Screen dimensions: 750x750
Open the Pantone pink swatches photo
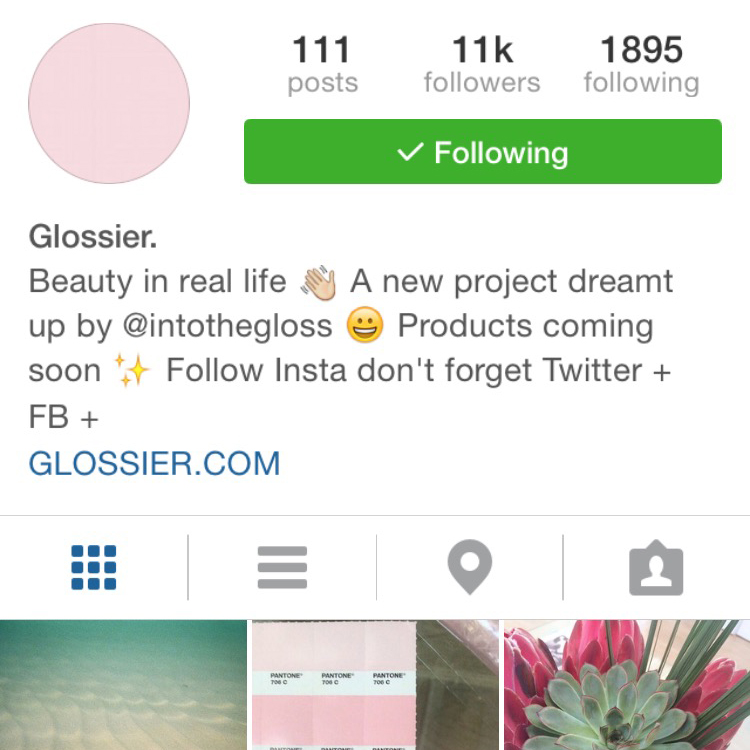click(x=375, y=685)
